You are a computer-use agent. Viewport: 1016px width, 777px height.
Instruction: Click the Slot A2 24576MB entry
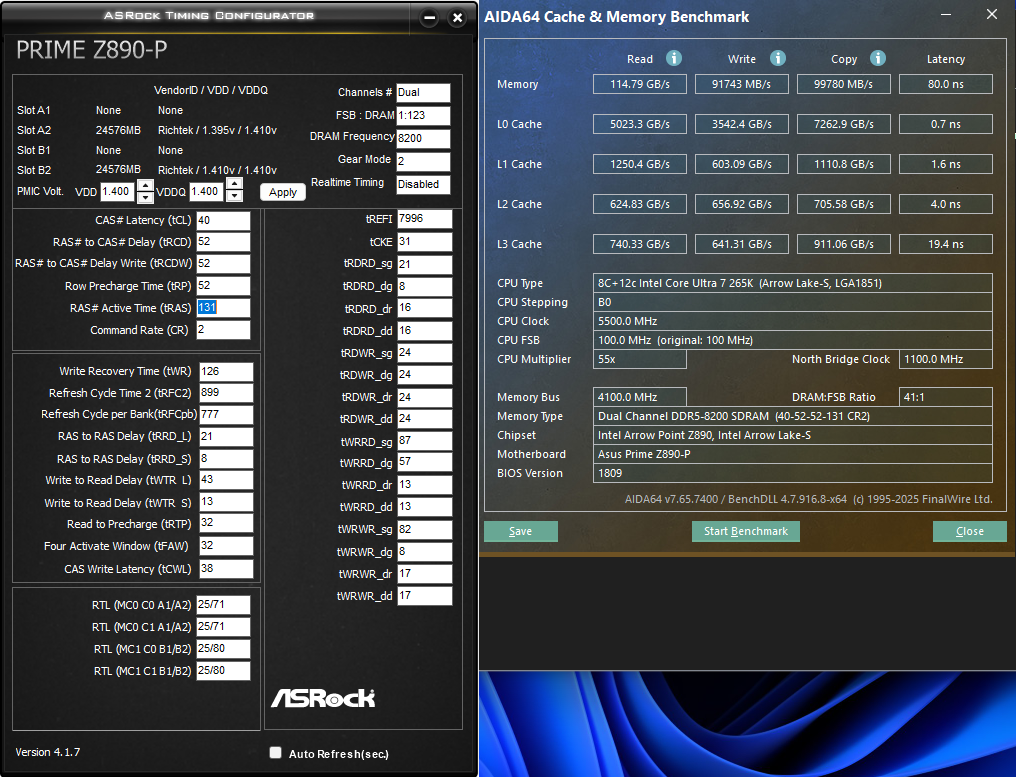coord(118,130)
